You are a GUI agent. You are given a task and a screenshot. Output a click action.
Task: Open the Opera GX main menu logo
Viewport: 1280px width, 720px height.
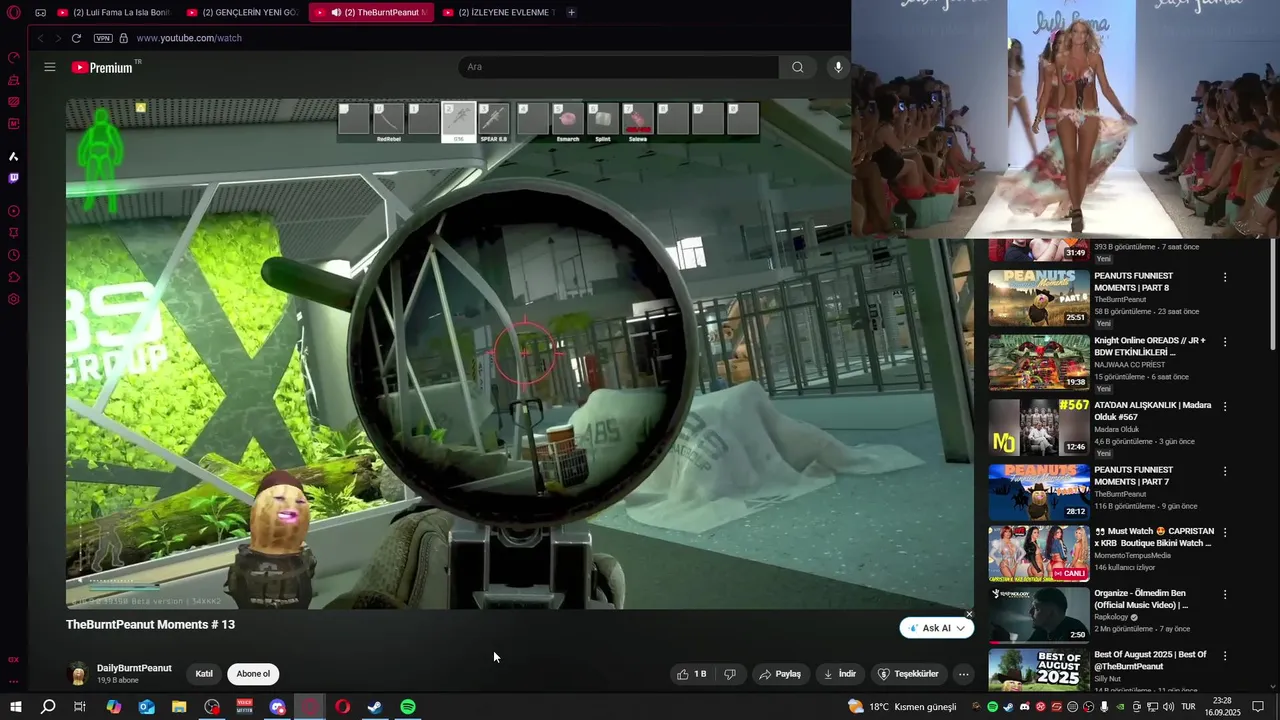pos(14,13)
